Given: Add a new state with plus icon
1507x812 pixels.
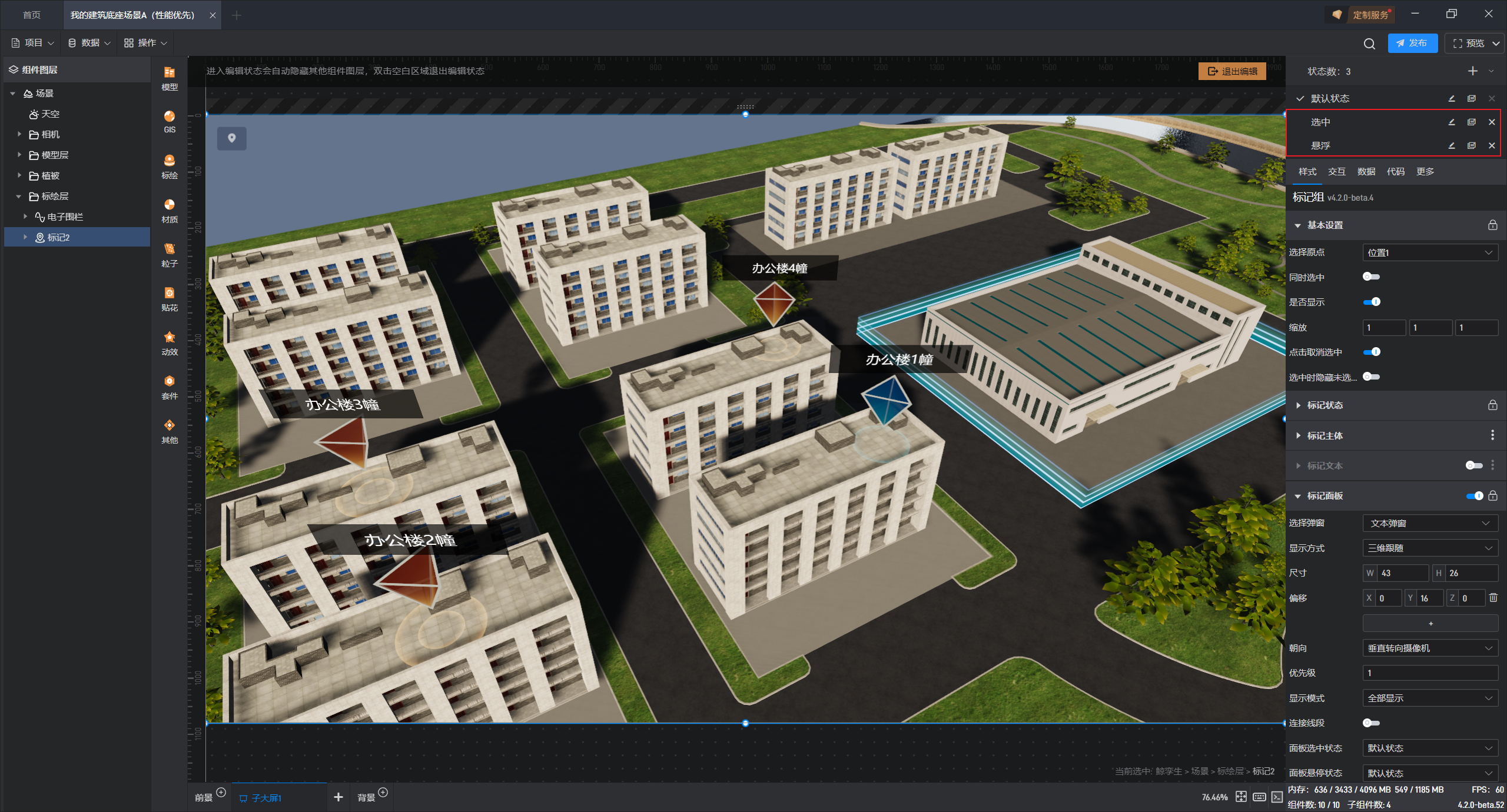Looking at the screenshot, I should (x=1472, y=71).
